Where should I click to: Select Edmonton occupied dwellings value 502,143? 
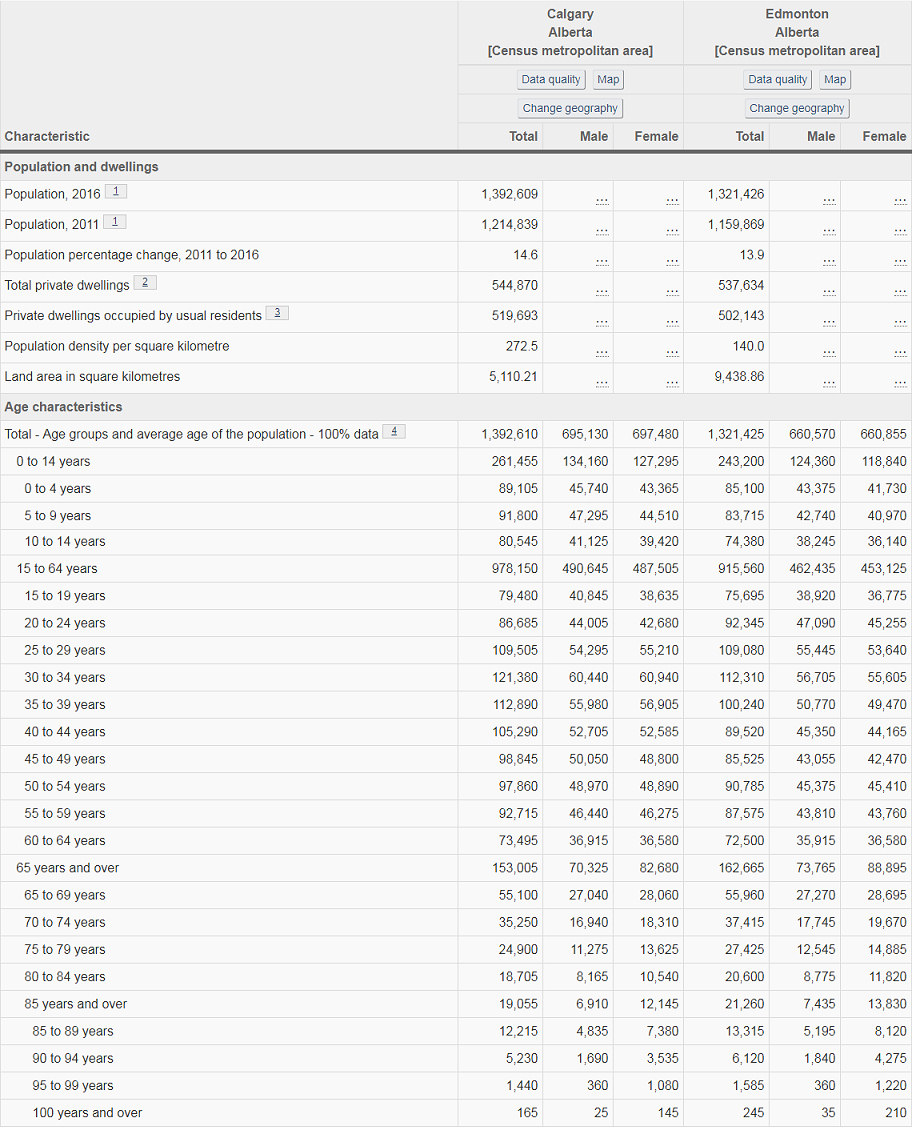coord(741,315)
